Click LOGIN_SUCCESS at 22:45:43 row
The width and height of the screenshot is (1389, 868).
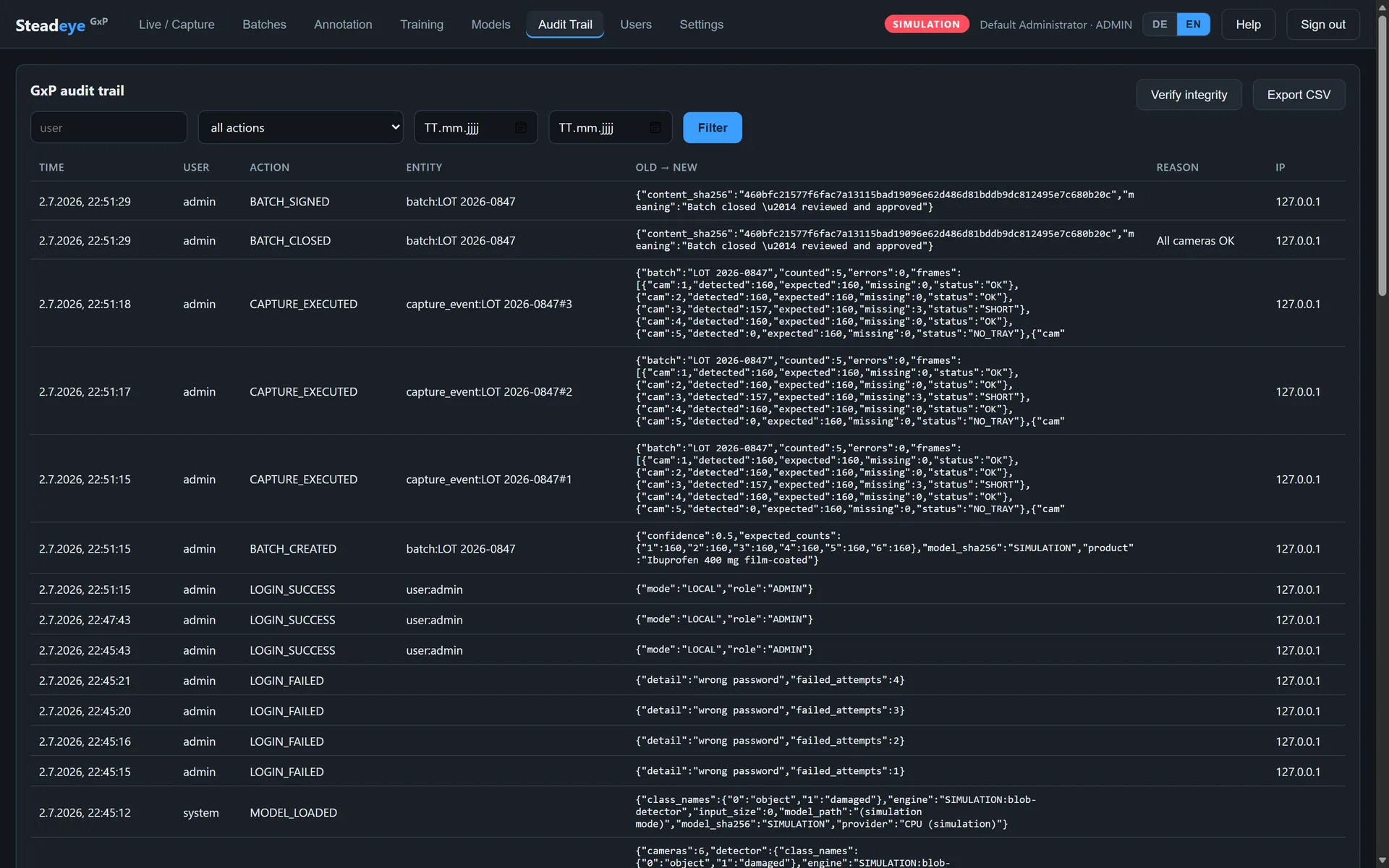292,650
